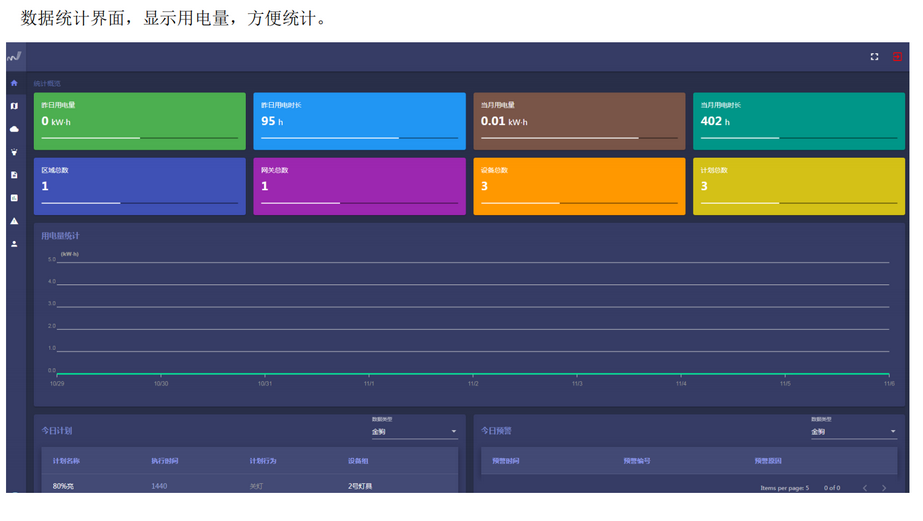Select the orange 设备总数 card
923x521 pixels.
tap(579, 186)
